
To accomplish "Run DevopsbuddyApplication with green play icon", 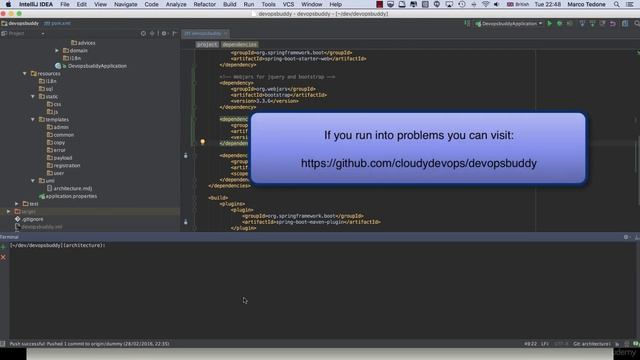I will pyautogui.click(x=550, y=24).
